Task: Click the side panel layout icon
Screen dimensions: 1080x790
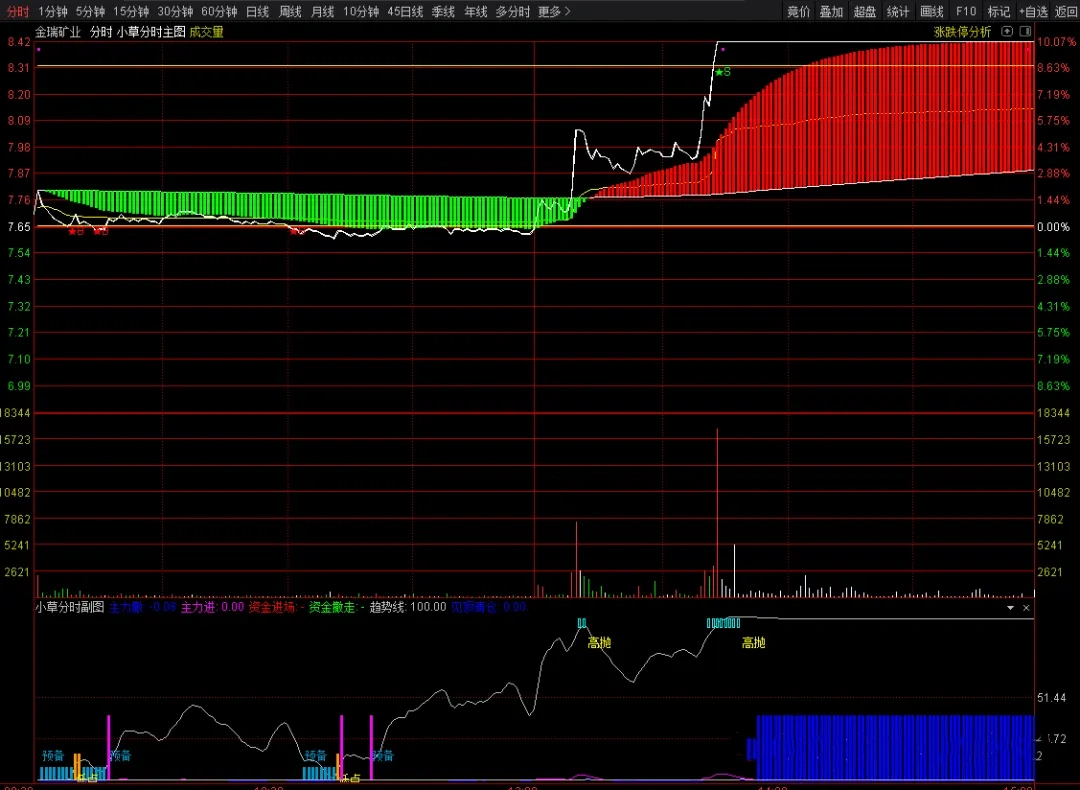Action: pos(1026,32)
